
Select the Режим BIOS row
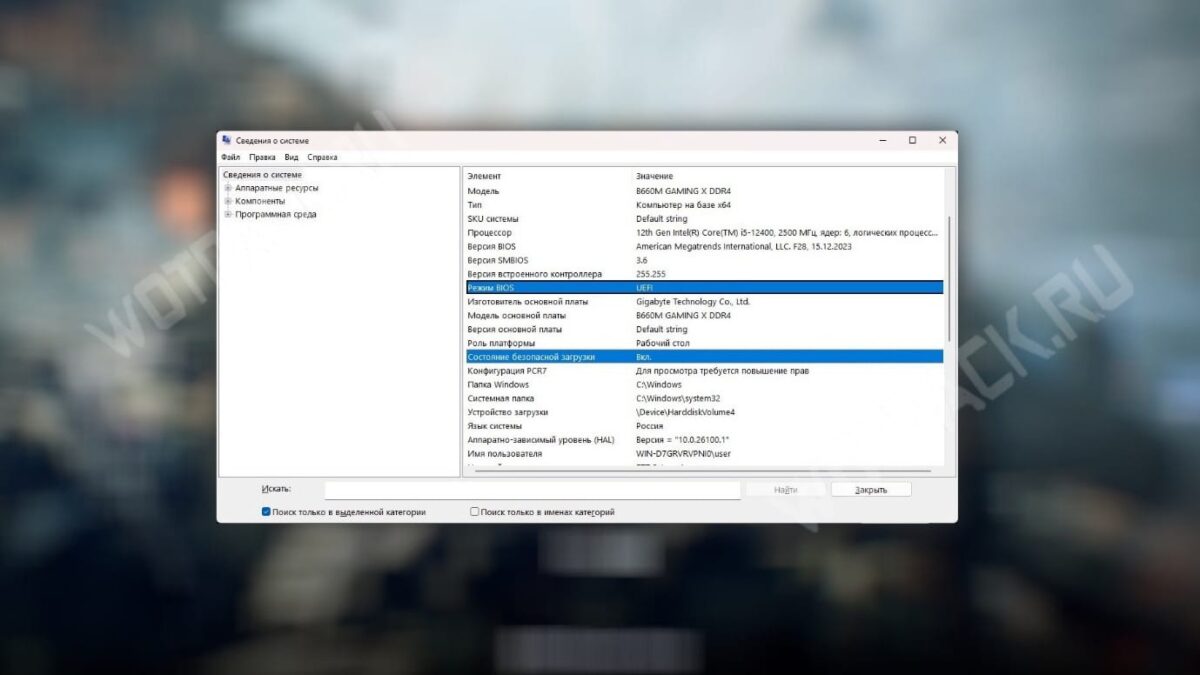click(703, 287)
